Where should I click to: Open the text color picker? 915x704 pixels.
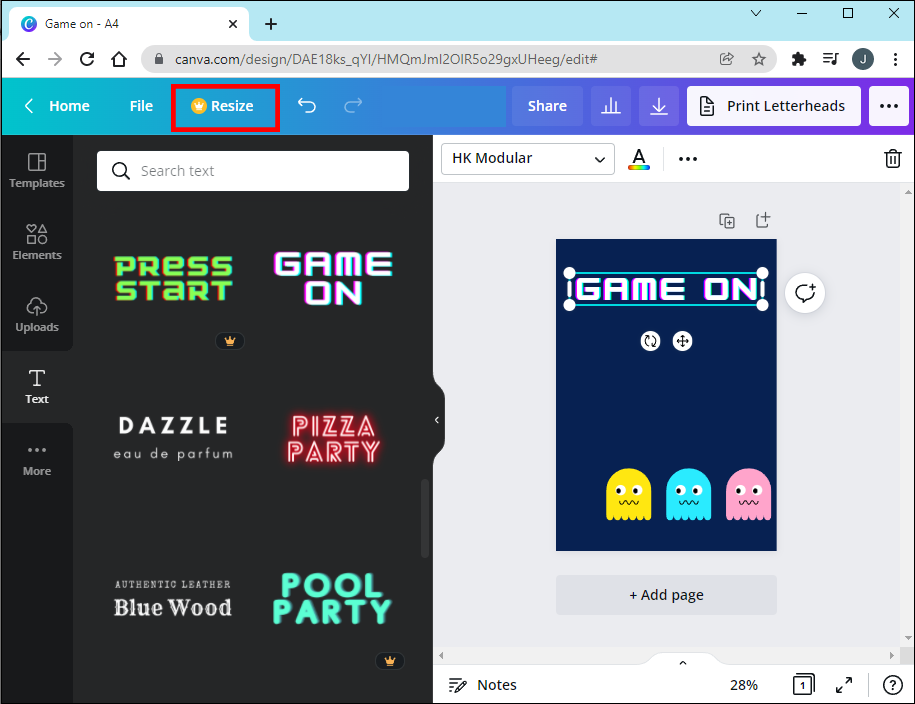coord(639,159)
